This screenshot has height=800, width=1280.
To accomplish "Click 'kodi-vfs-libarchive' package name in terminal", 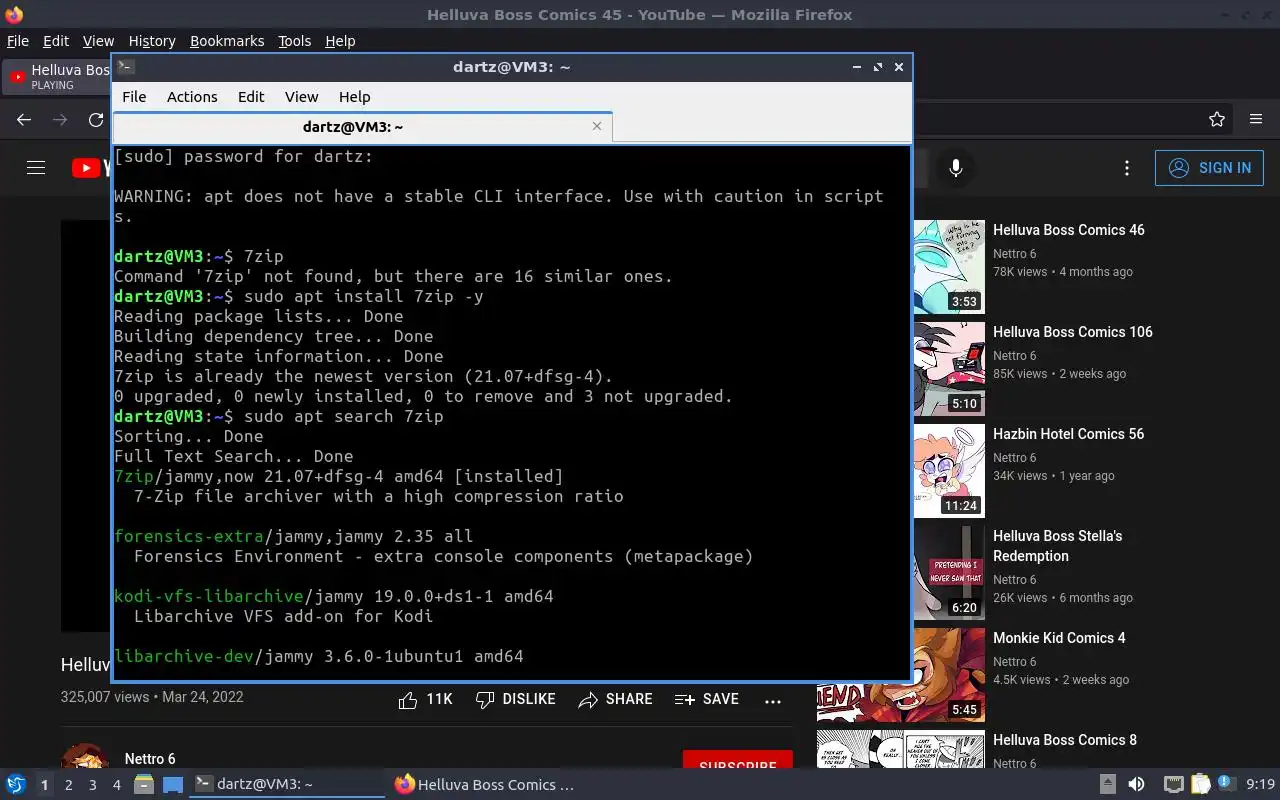I will (209, 596).
